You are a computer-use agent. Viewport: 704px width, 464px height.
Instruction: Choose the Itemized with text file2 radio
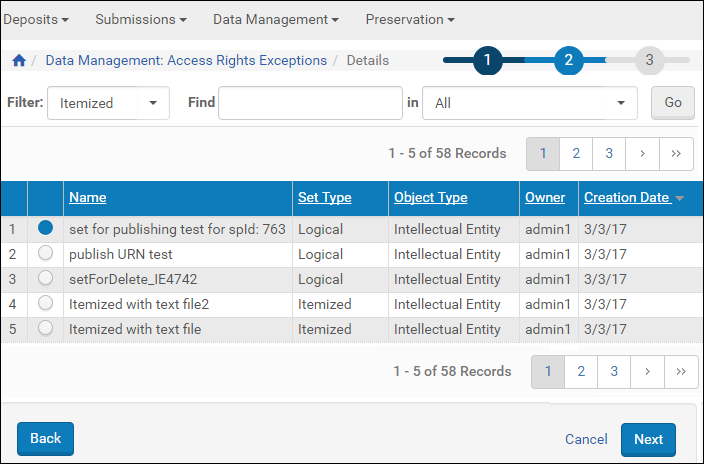point(45,304)
